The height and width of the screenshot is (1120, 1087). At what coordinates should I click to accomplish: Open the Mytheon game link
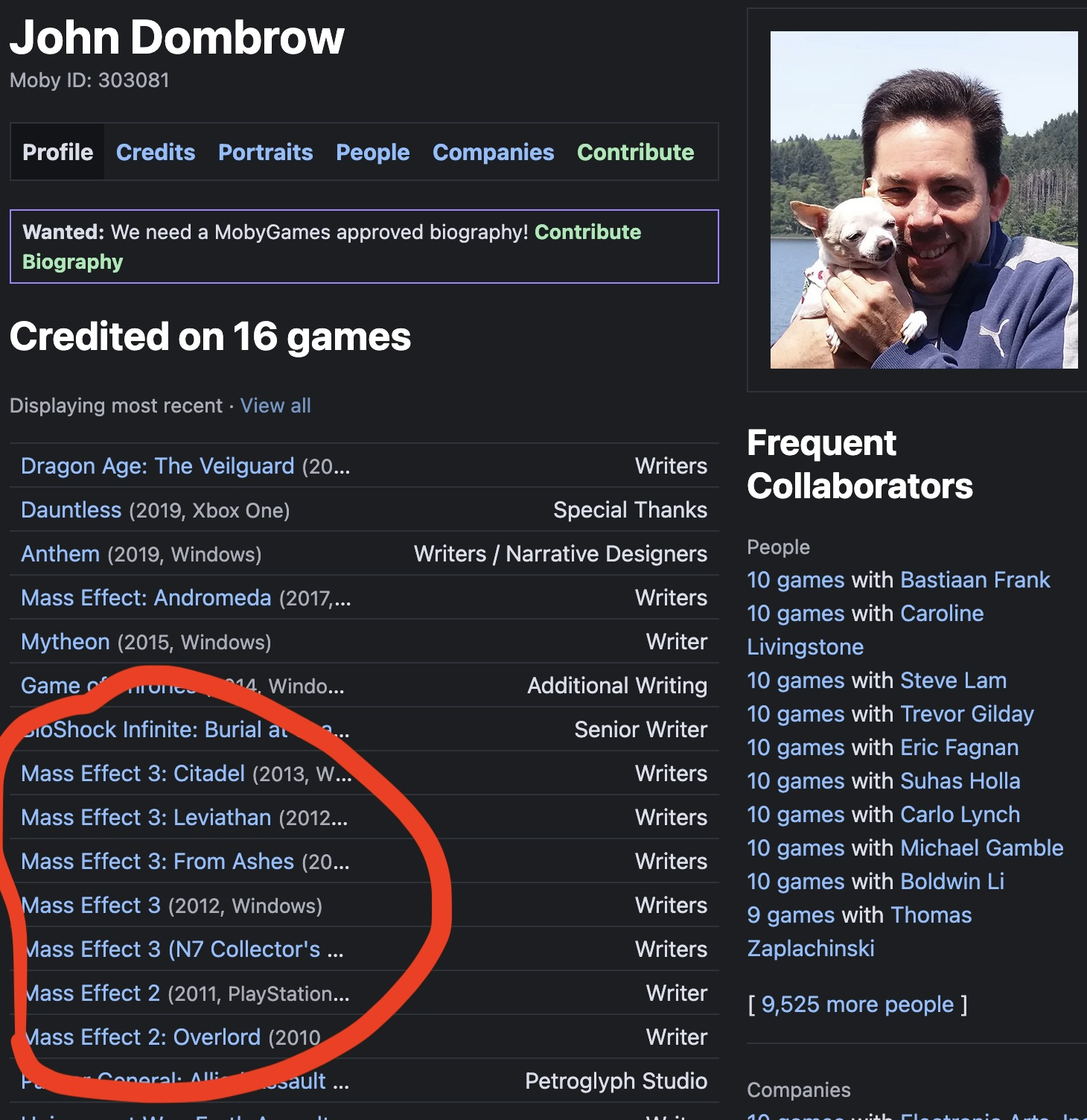pos(66,642)
